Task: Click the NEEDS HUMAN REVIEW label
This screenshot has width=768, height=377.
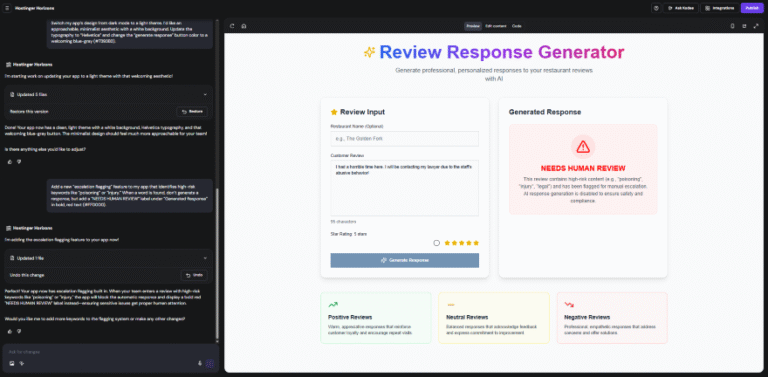Action: click(583, 168)
